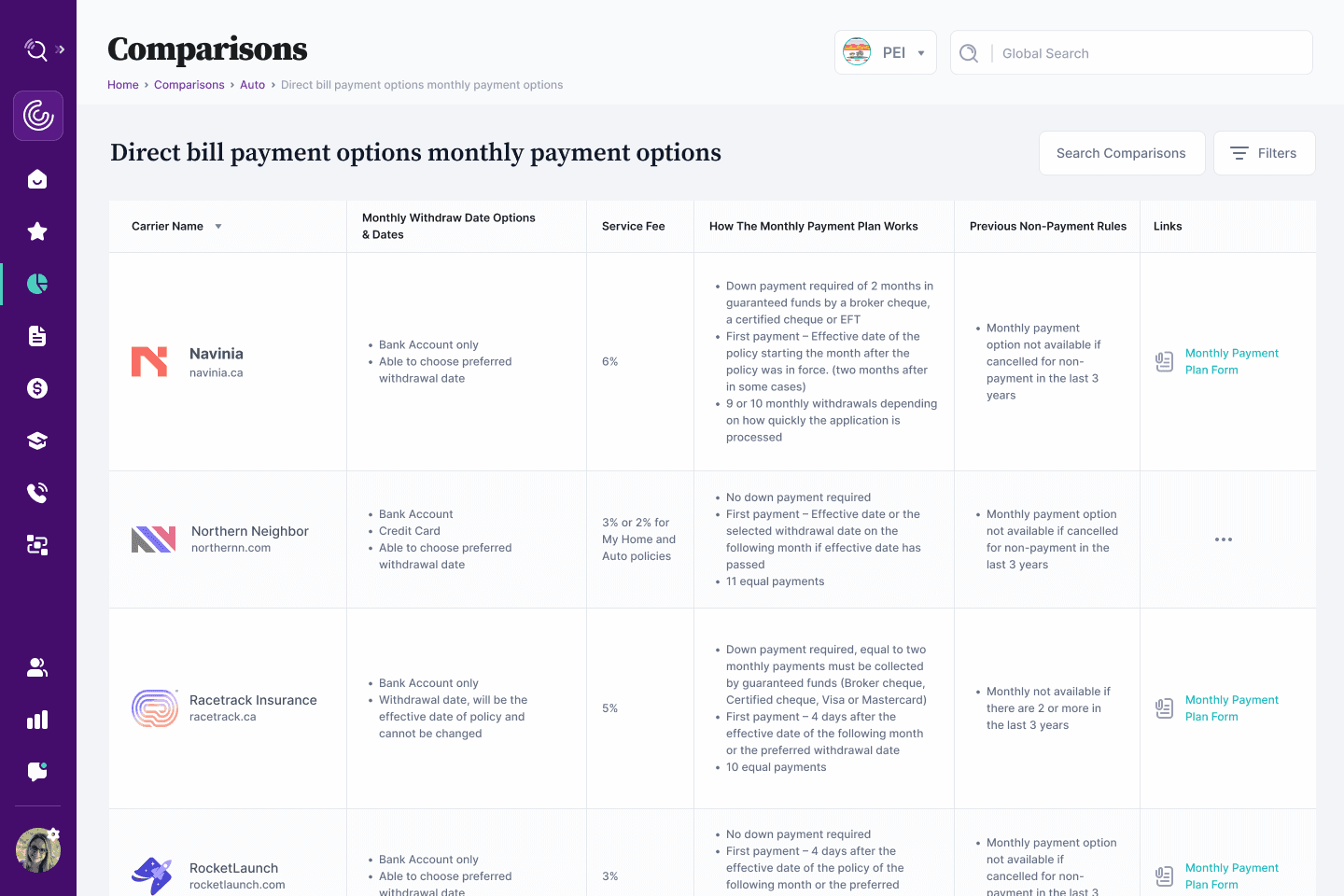Open the graduation cap training icon
This screenshot has width=1344, height=896.
pyautogui.click(x=37, y=441)
